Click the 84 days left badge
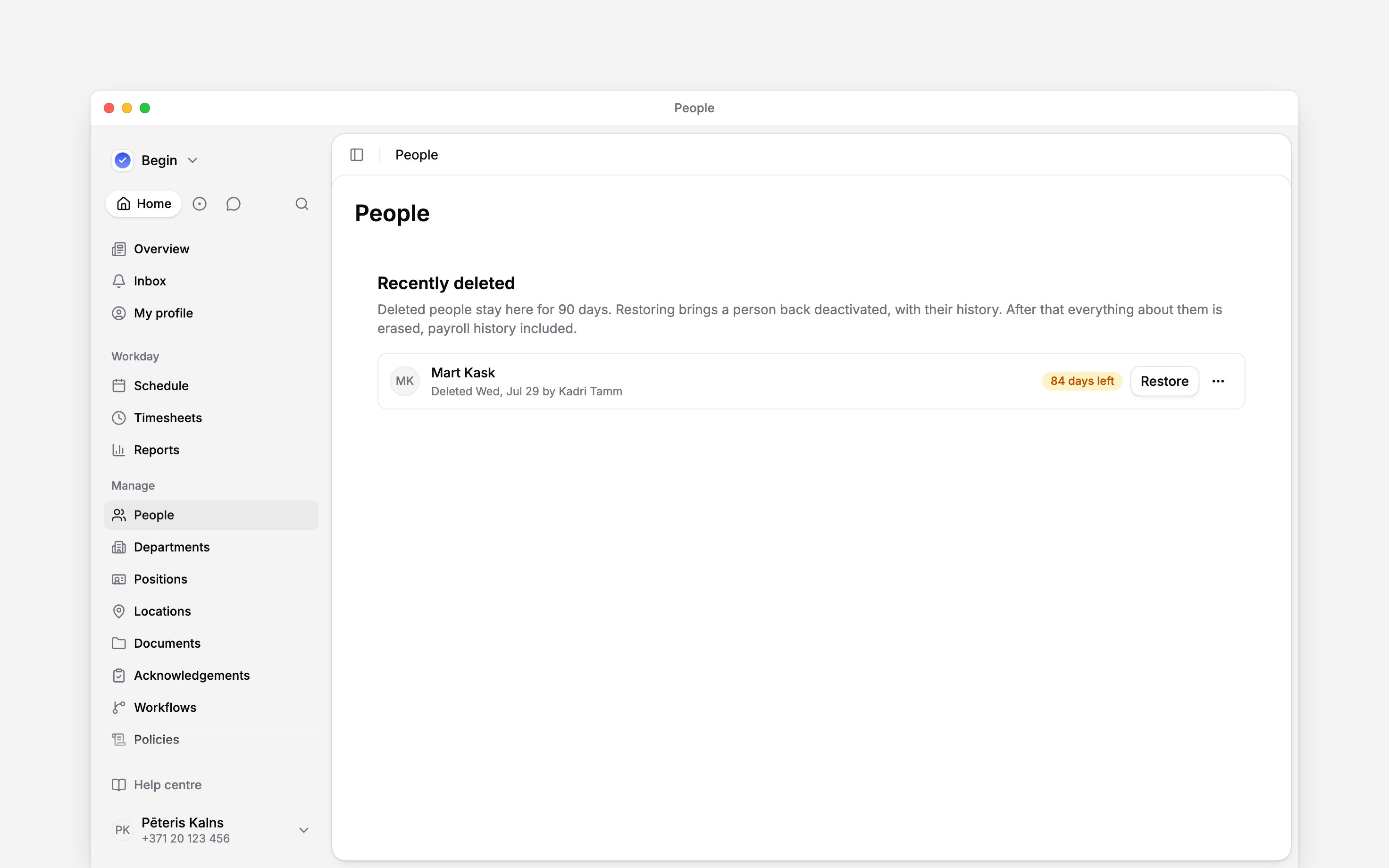Screen dimensions: 1389x868 click(1082, 381)
